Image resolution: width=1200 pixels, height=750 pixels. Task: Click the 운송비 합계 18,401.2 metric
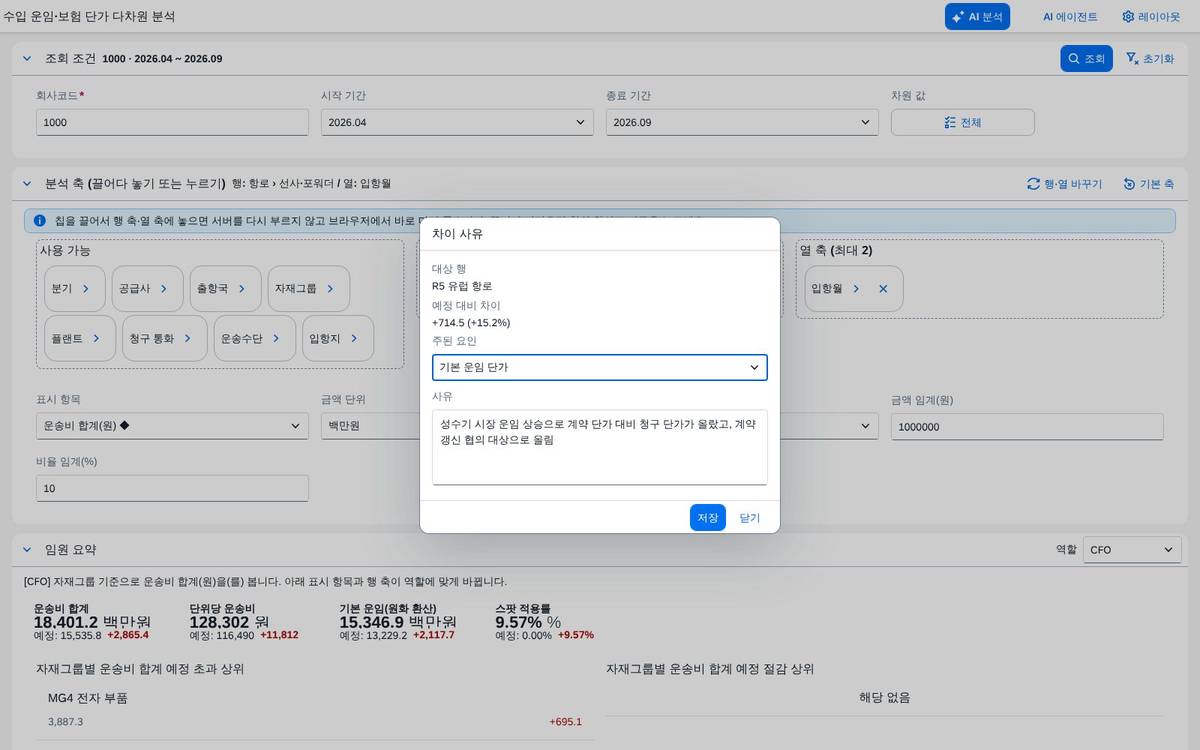point(92,622)
